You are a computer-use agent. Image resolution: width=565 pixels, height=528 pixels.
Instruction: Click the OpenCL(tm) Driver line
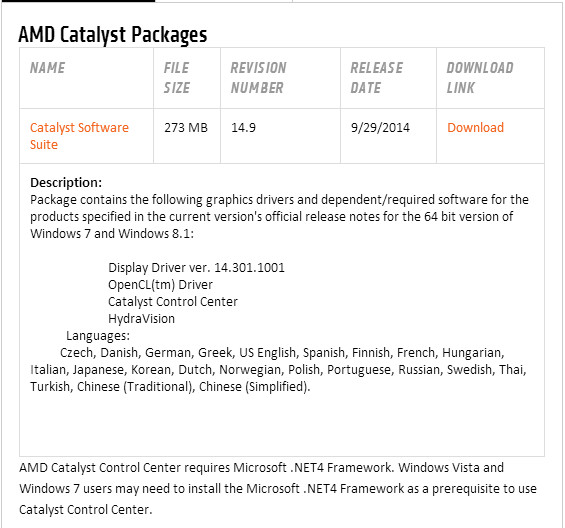click(160, 285)
